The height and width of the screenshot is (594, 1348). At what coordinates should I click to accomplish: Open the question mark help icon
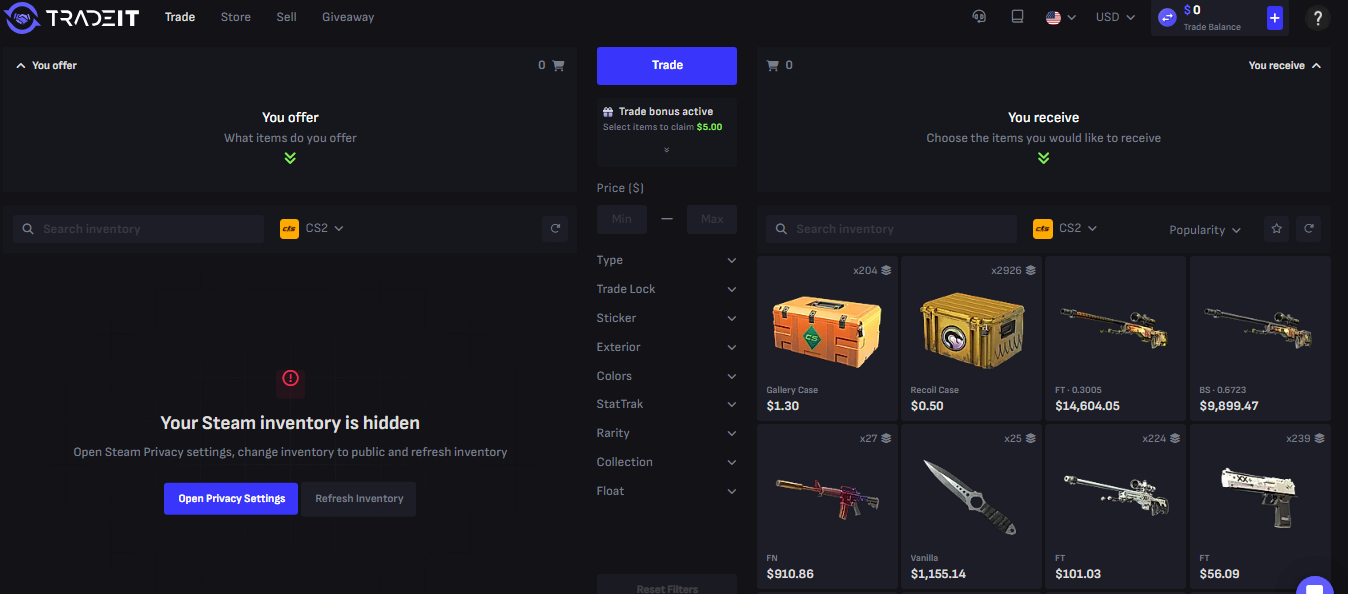[1318, 18]
